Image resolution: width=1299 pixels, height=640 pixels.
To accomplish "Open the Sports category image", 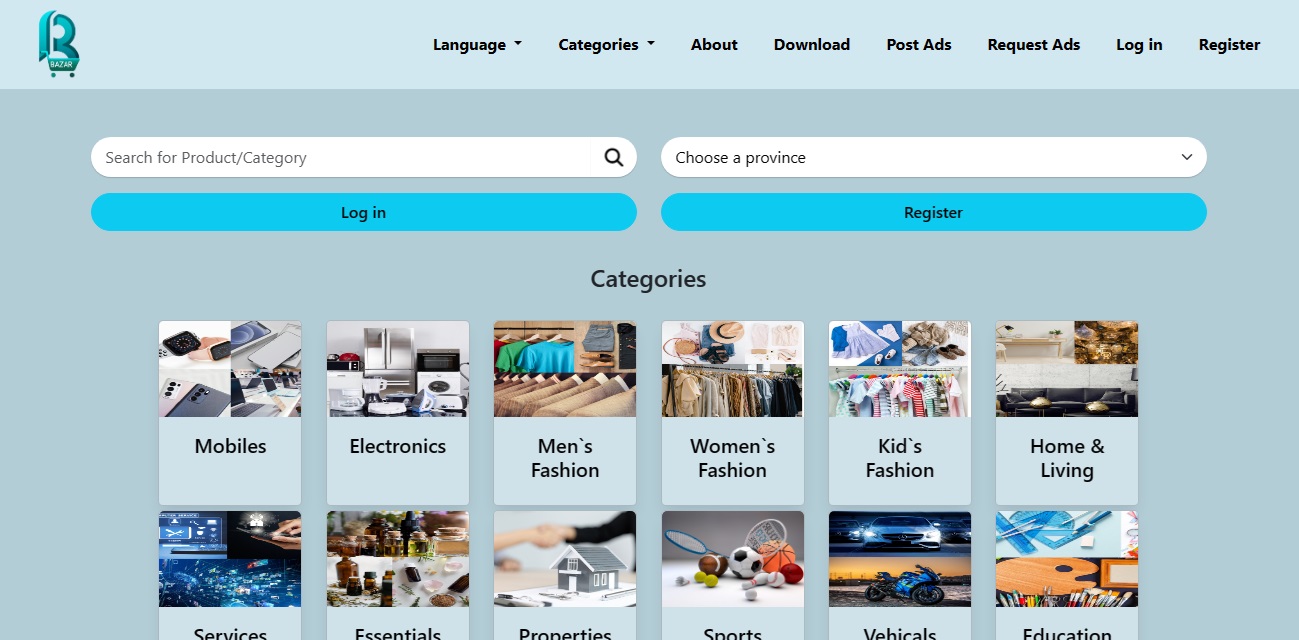I will click(x=733, y=559).
